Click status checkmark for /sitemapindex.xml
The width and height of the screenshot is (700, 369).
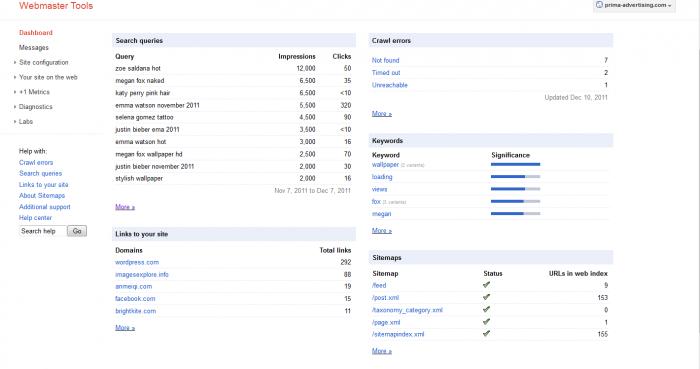pos(487,333)
